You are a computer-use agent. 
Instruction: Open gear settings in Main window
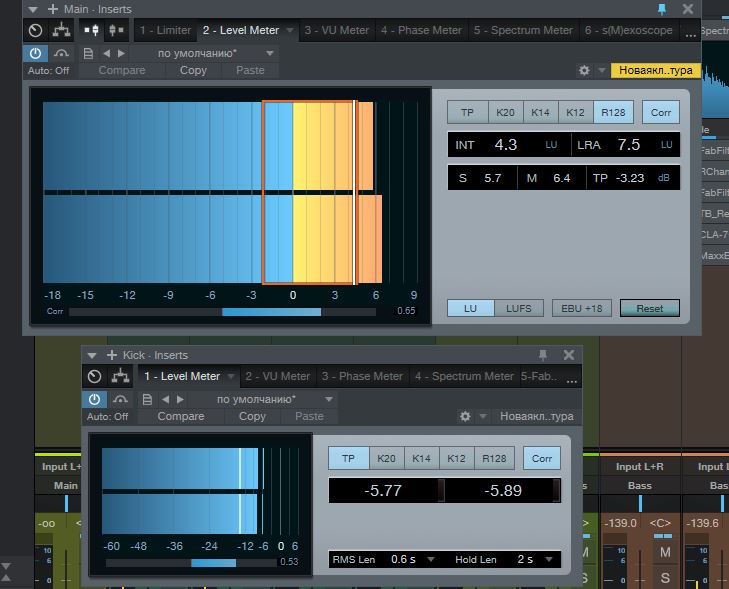pos(584,70)
